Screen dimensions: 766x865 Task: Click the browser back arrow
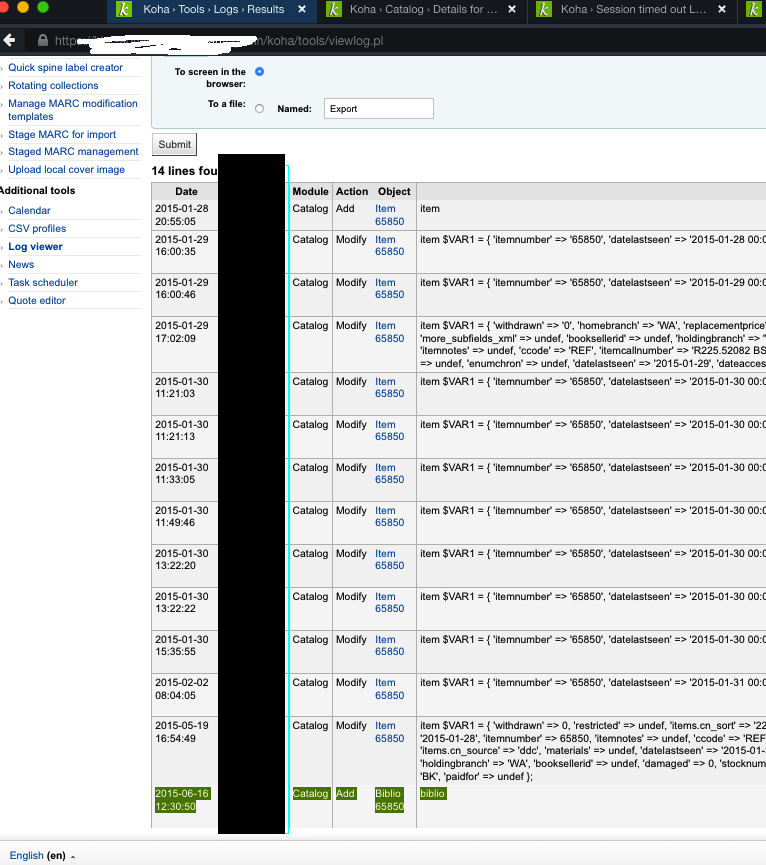(10, 41)
